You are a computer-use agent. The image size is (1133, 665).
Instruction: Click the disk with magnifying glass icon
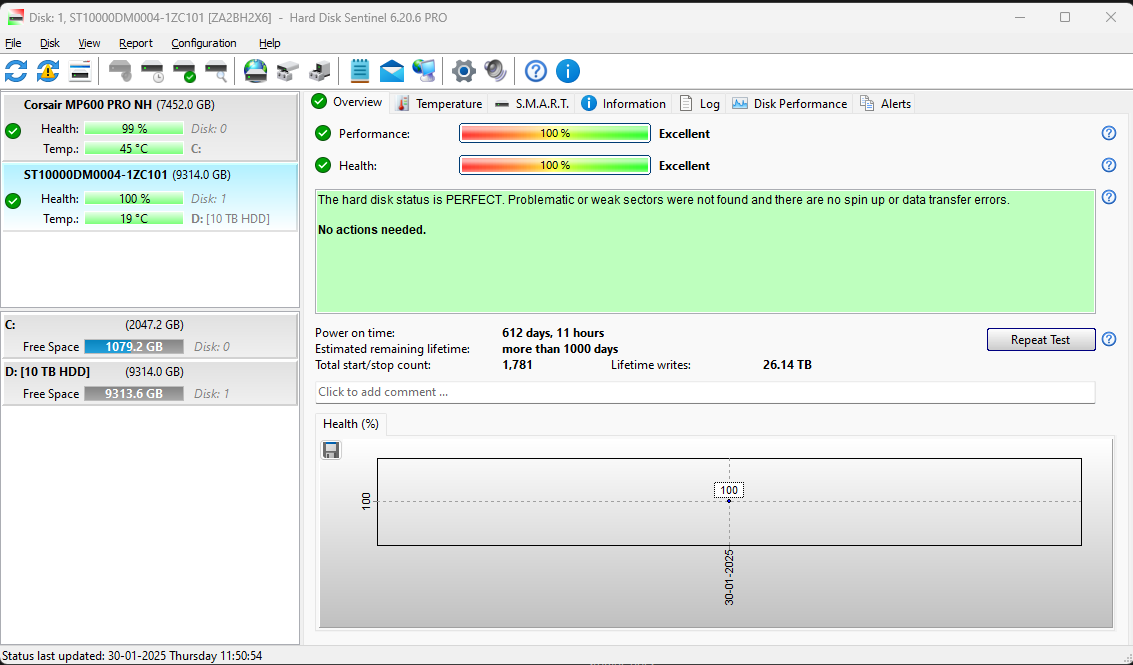pyautogui.click(x=216, y=71)
